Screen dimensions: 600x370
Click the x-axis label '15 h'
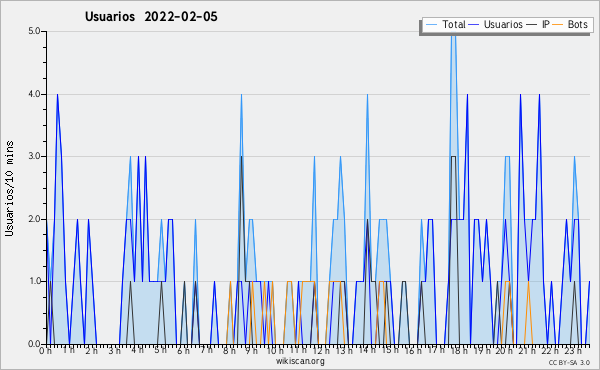(x=390, y=349)
